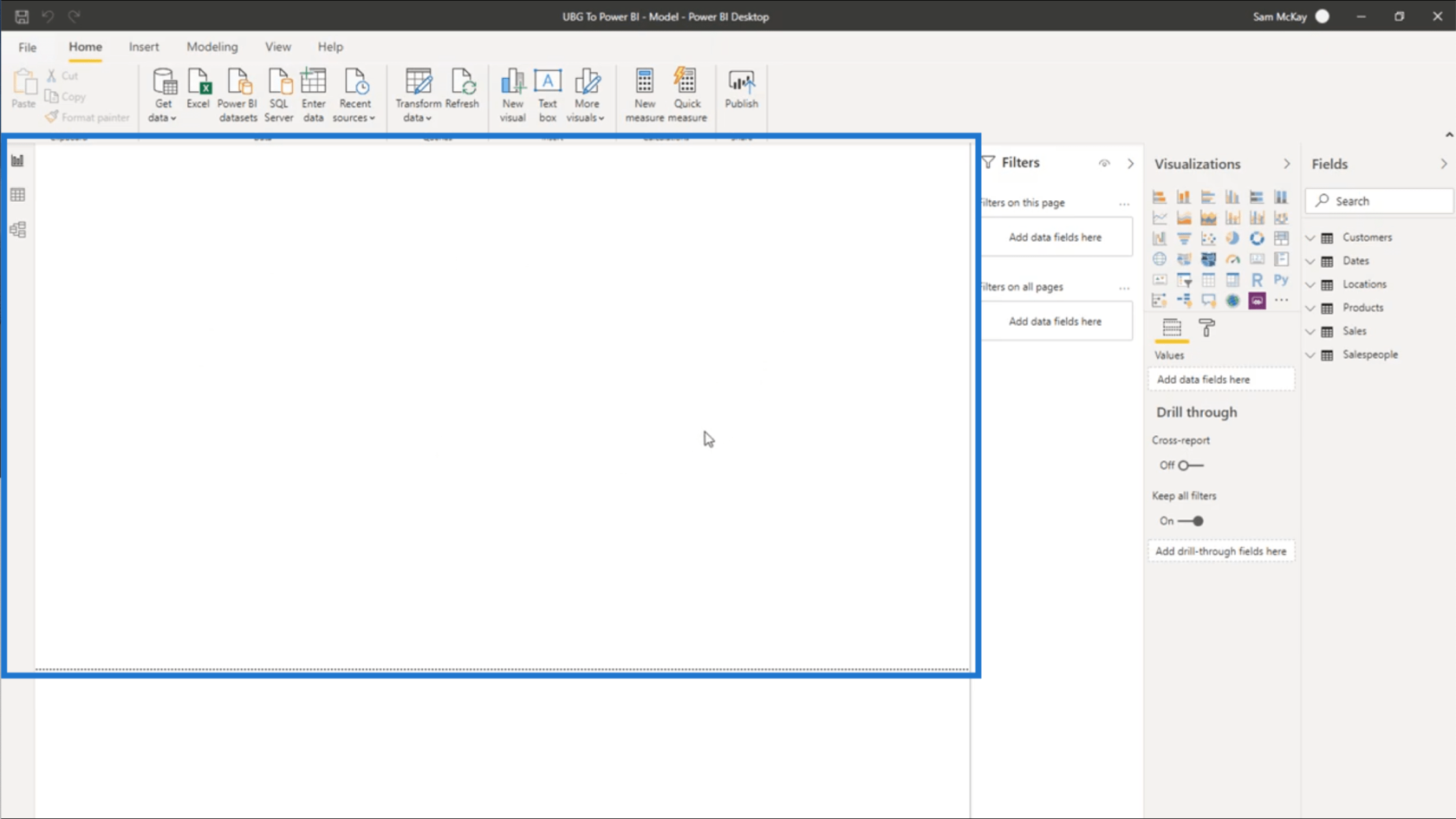
Task: Open the Format paint roller tab
Action: (1206, 328)
